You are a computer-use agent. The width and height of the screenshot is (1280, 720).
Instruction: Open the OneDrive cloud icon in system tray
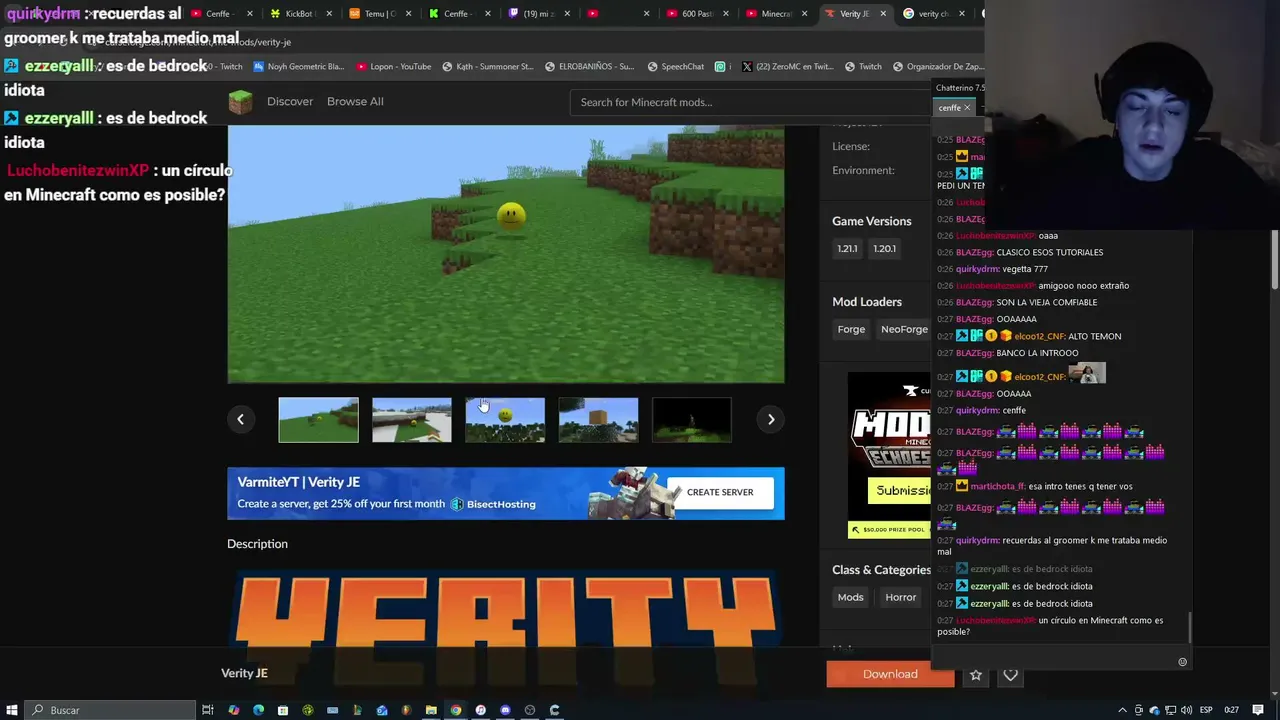click(x=1154, y=710)
